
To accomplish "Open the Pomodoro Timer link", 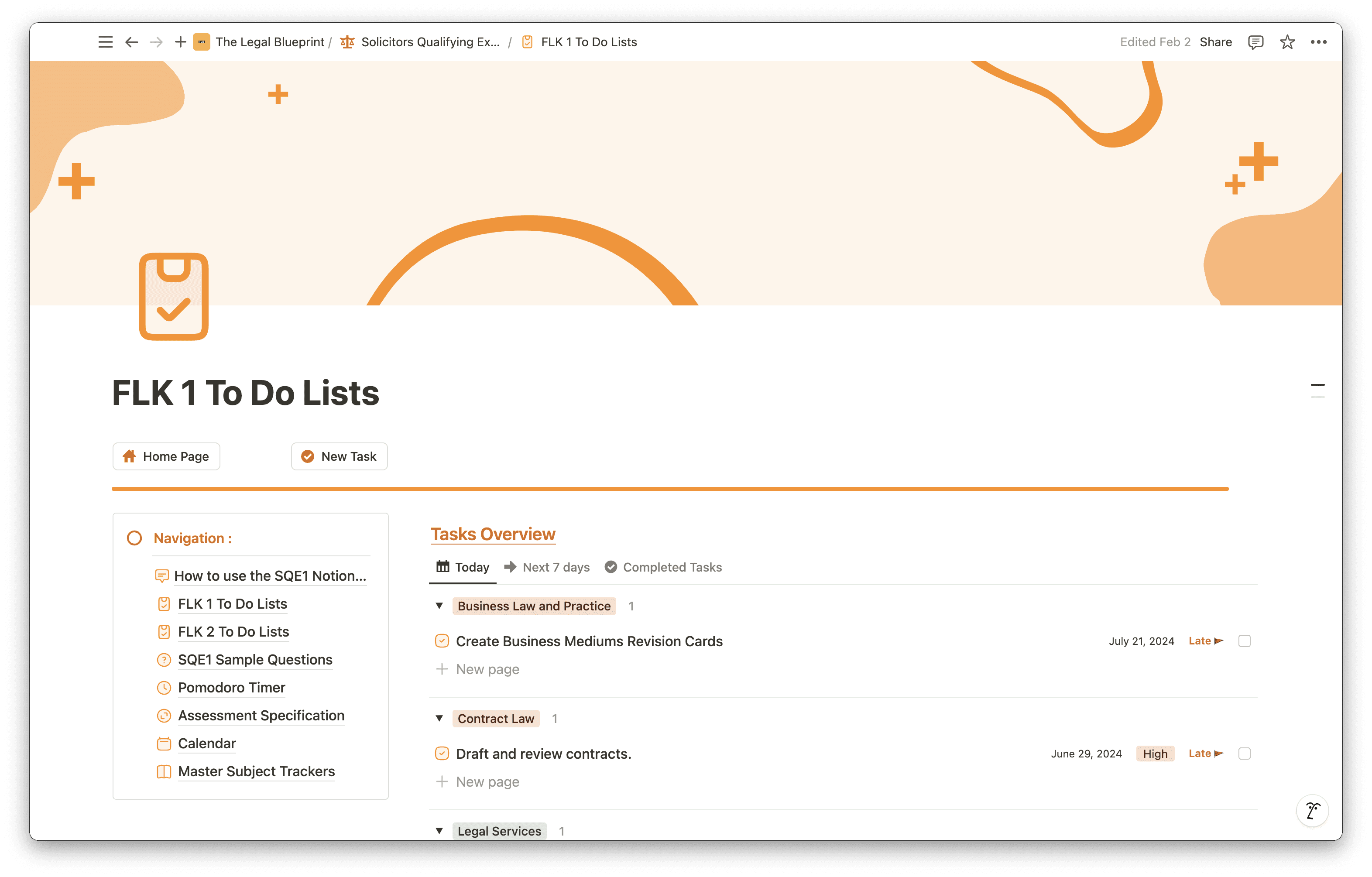I will [231, 687].
